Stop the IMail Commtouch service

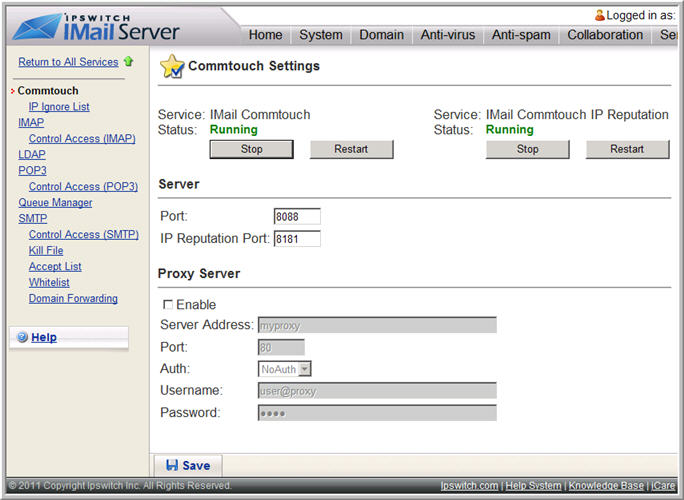click(x=251, y=149)
